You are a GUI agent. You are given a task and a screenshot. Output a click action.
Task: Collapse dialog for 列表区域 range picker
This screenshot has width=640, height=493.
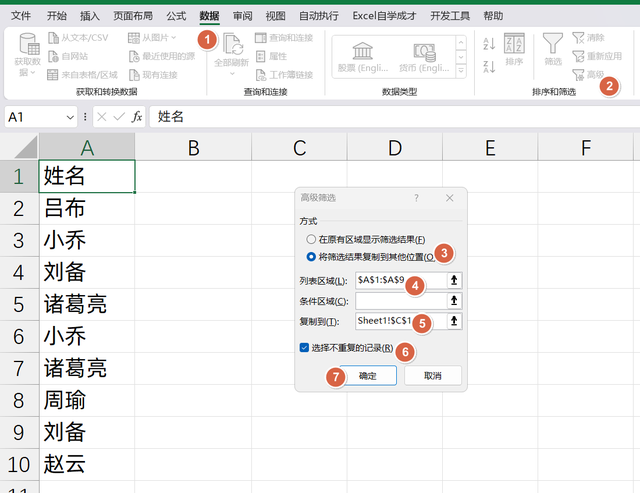[x=454, y=280]
